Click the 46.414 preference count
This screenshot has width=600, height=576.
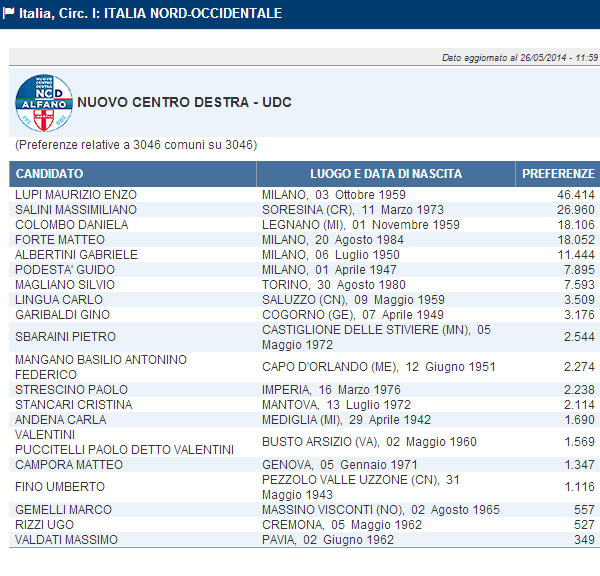click(576, 194)
